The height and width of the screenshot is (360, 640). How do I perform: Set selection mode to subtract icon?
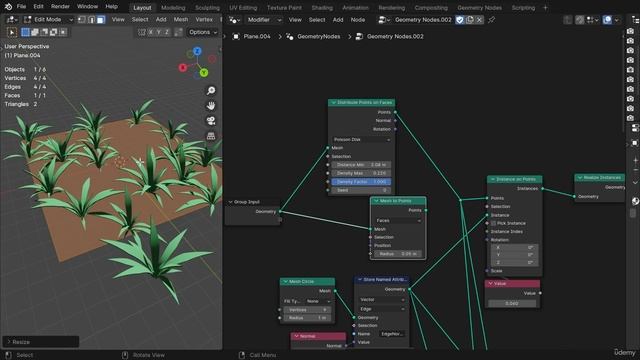44,32
